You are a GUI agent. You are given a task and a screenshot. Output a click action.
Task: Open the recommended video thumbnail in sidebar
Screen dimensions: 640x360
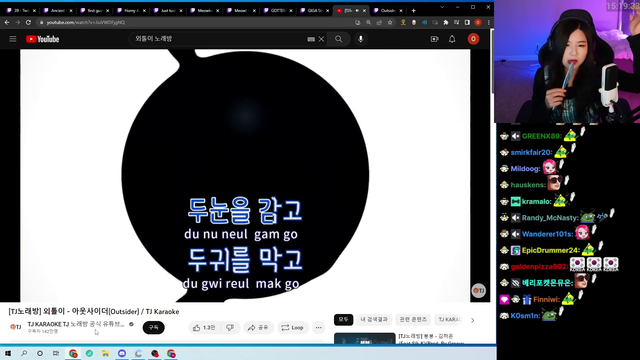coord(364,338)
